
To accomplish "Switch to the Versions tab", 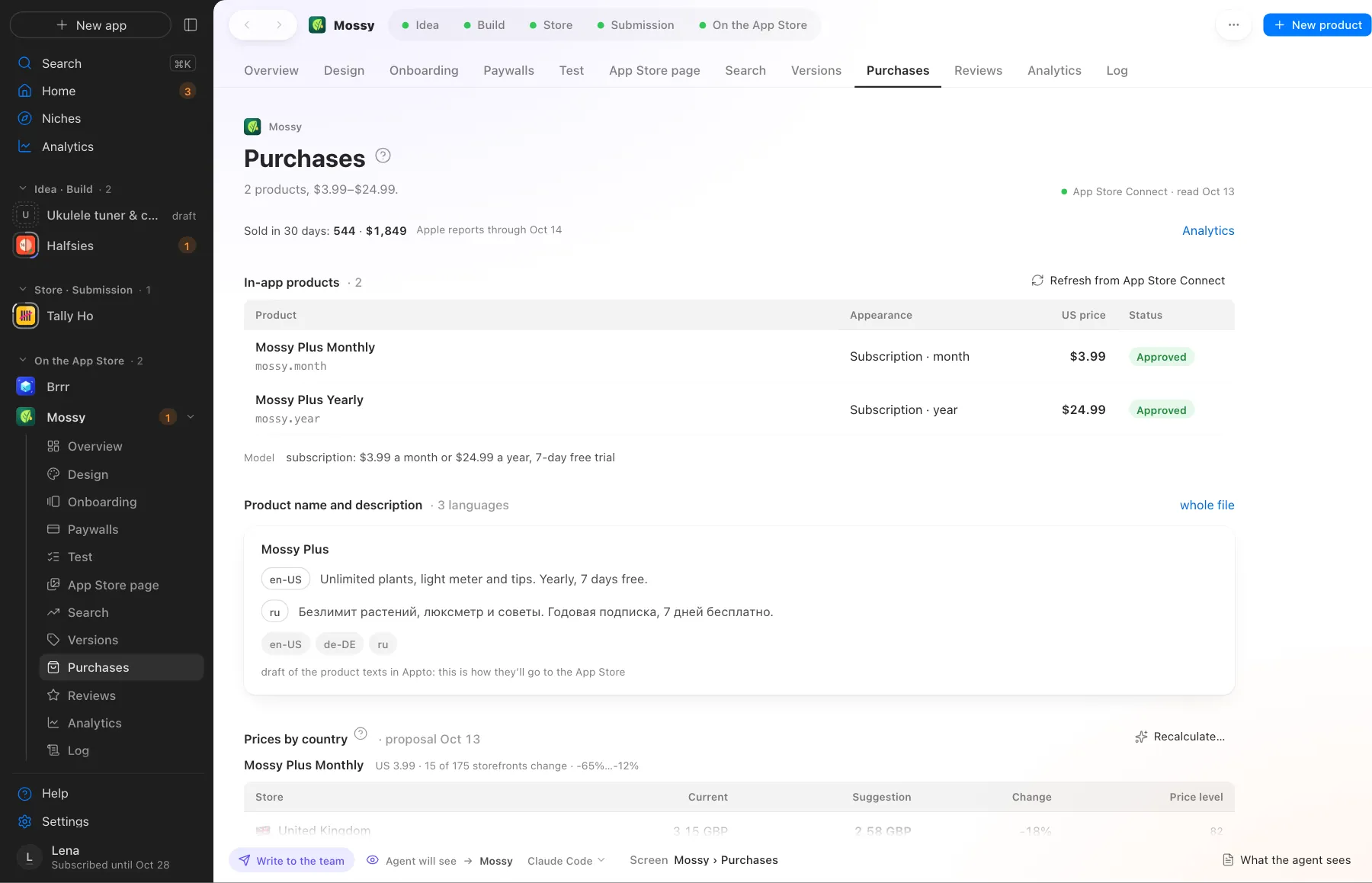I will point(816,70).
